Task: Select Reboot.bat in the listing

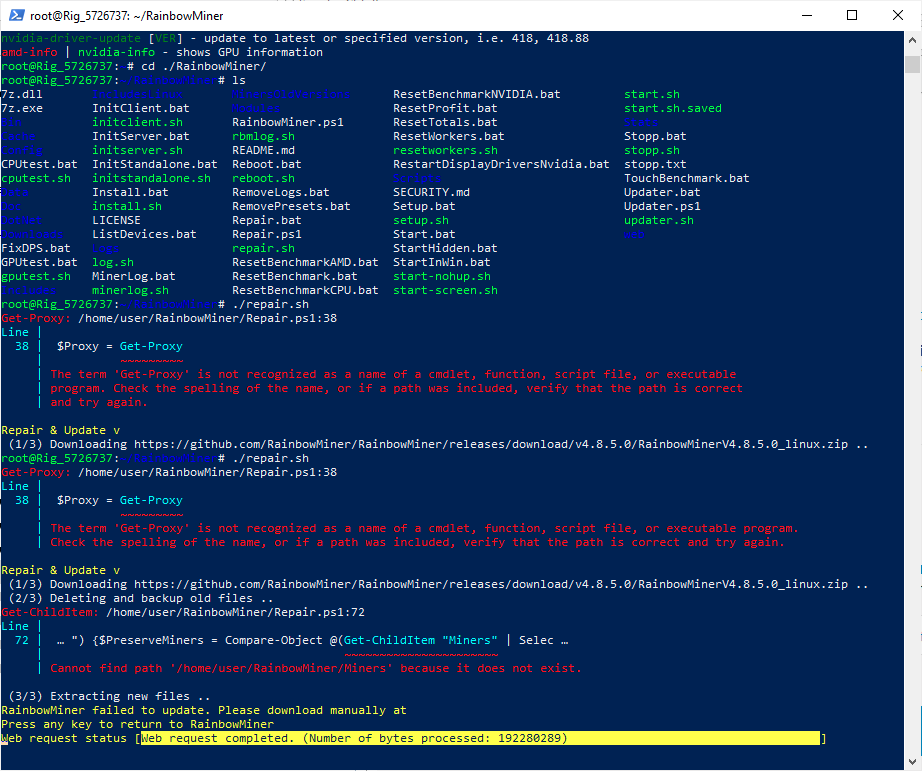Action: (x=266, y=164)
